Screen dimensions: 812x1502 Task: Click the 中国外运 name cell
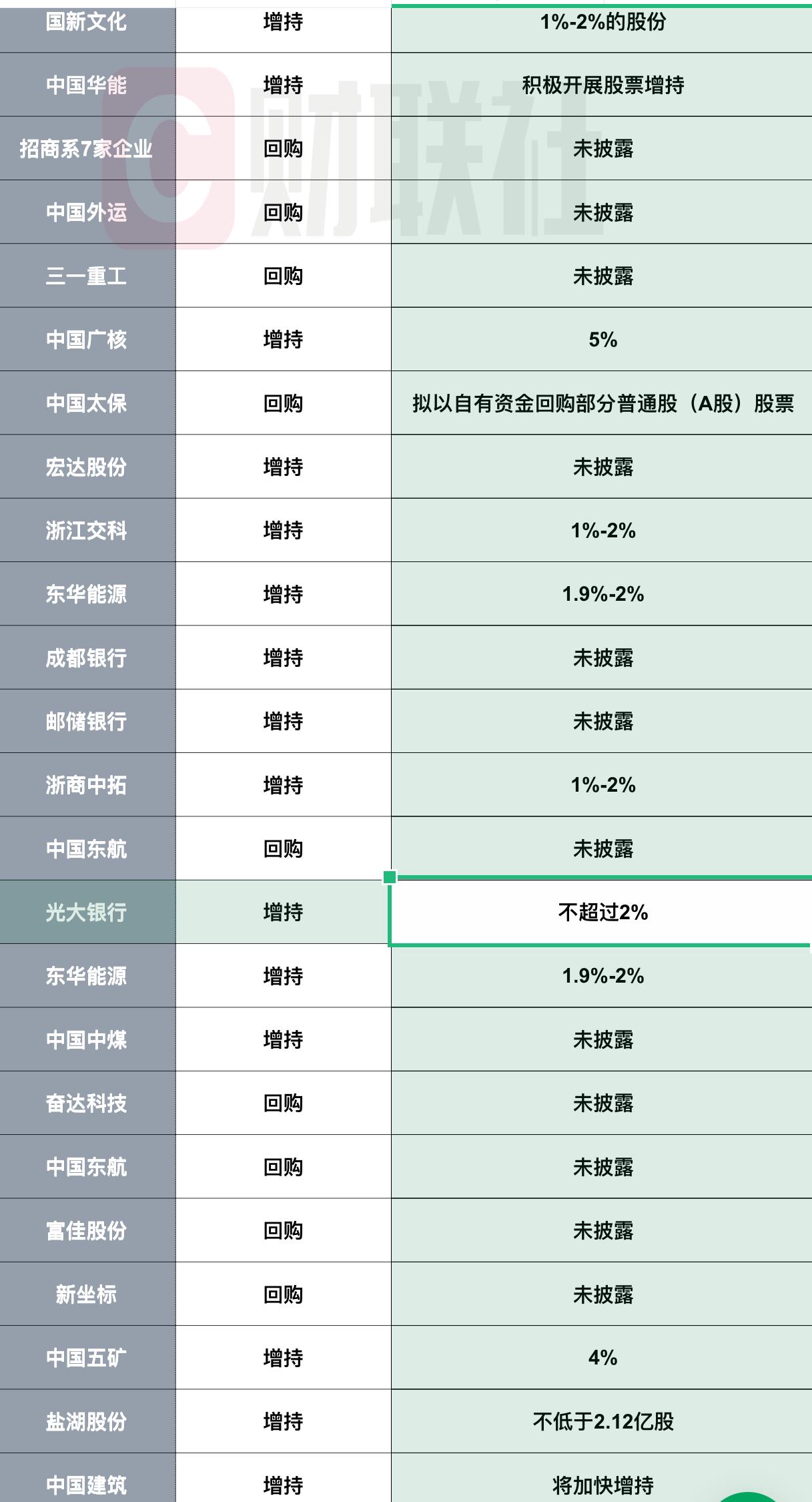(x=87, y=212)
